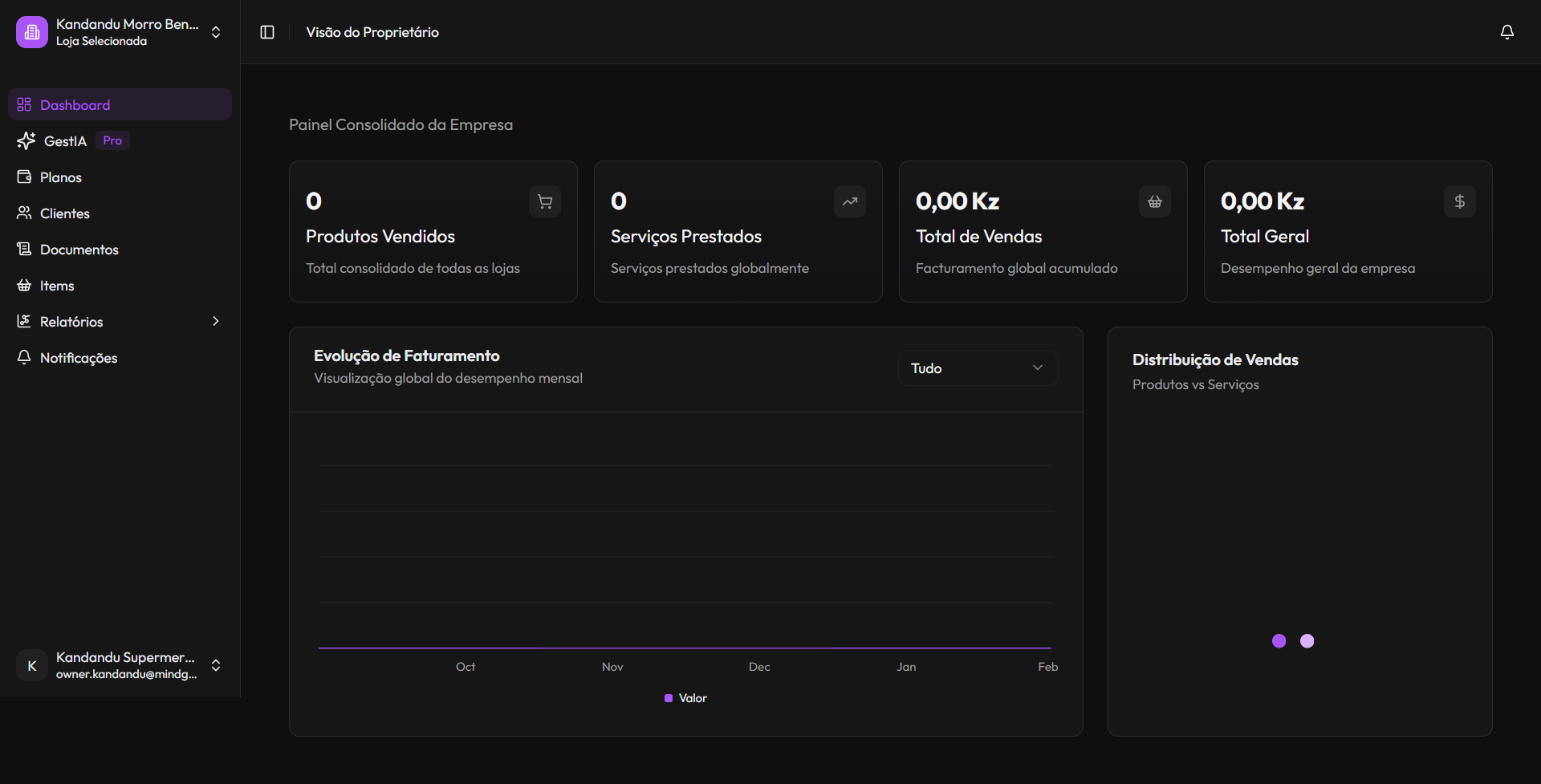Click the trending arrow icon on Serviços Prestados
Viewport: 1541px width, 784px height.
tap(849, 201)
